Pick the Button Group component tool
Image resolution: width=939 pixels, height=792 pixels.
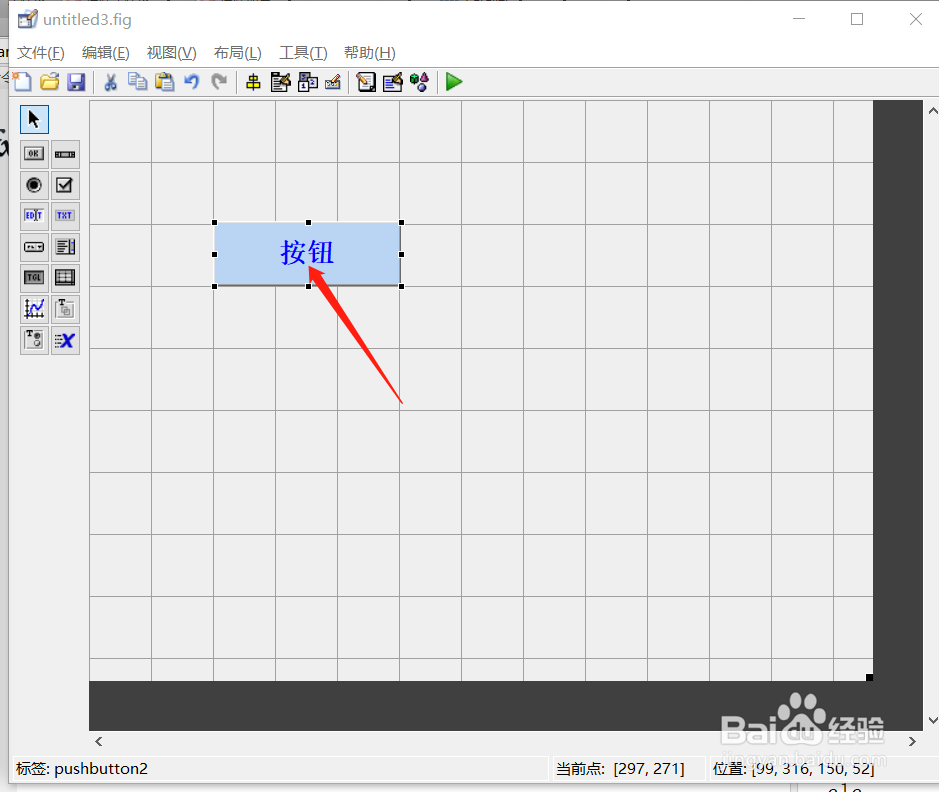point(34,340)
